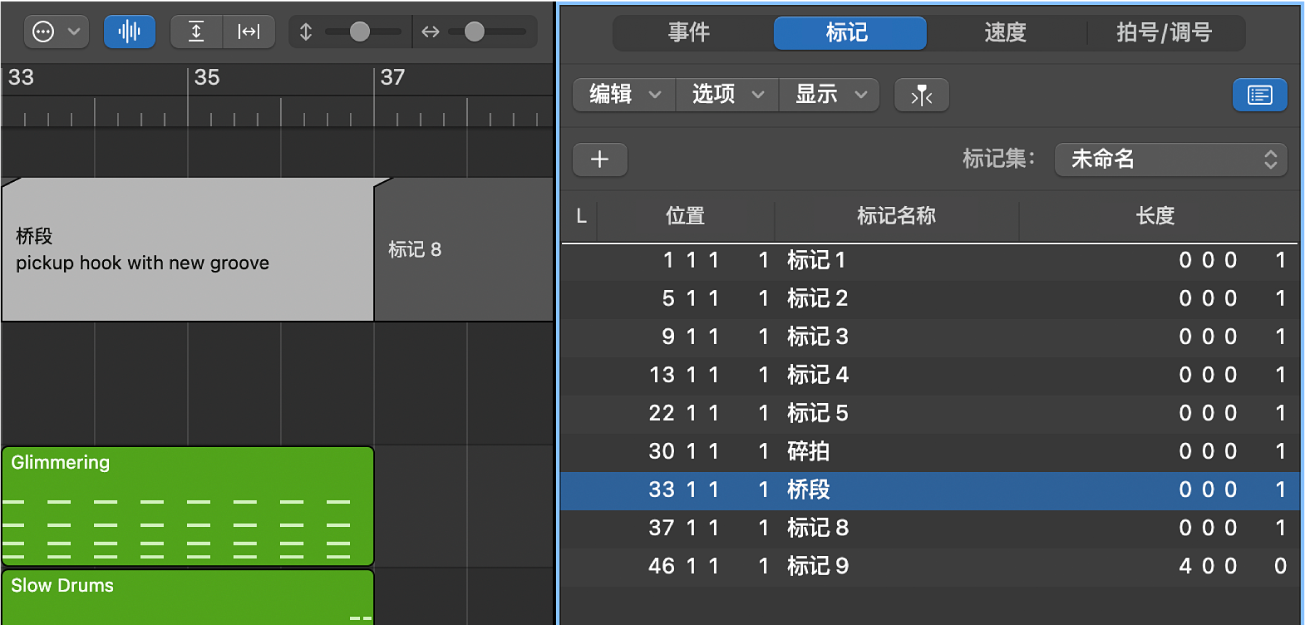Switch to the 速度 tab

(1005, 33)
